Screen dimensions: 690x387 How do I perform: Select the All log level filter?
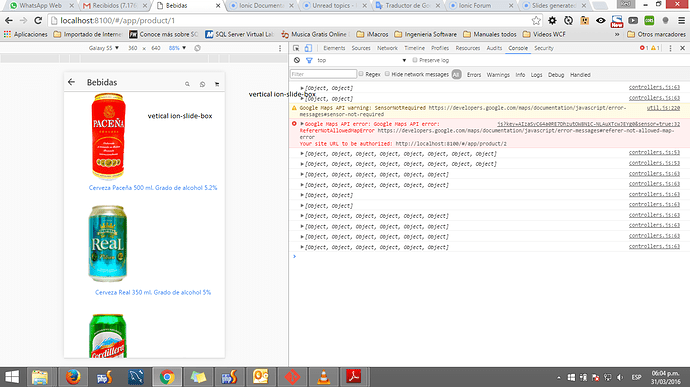pyautogui.click(x=456, y=74)
